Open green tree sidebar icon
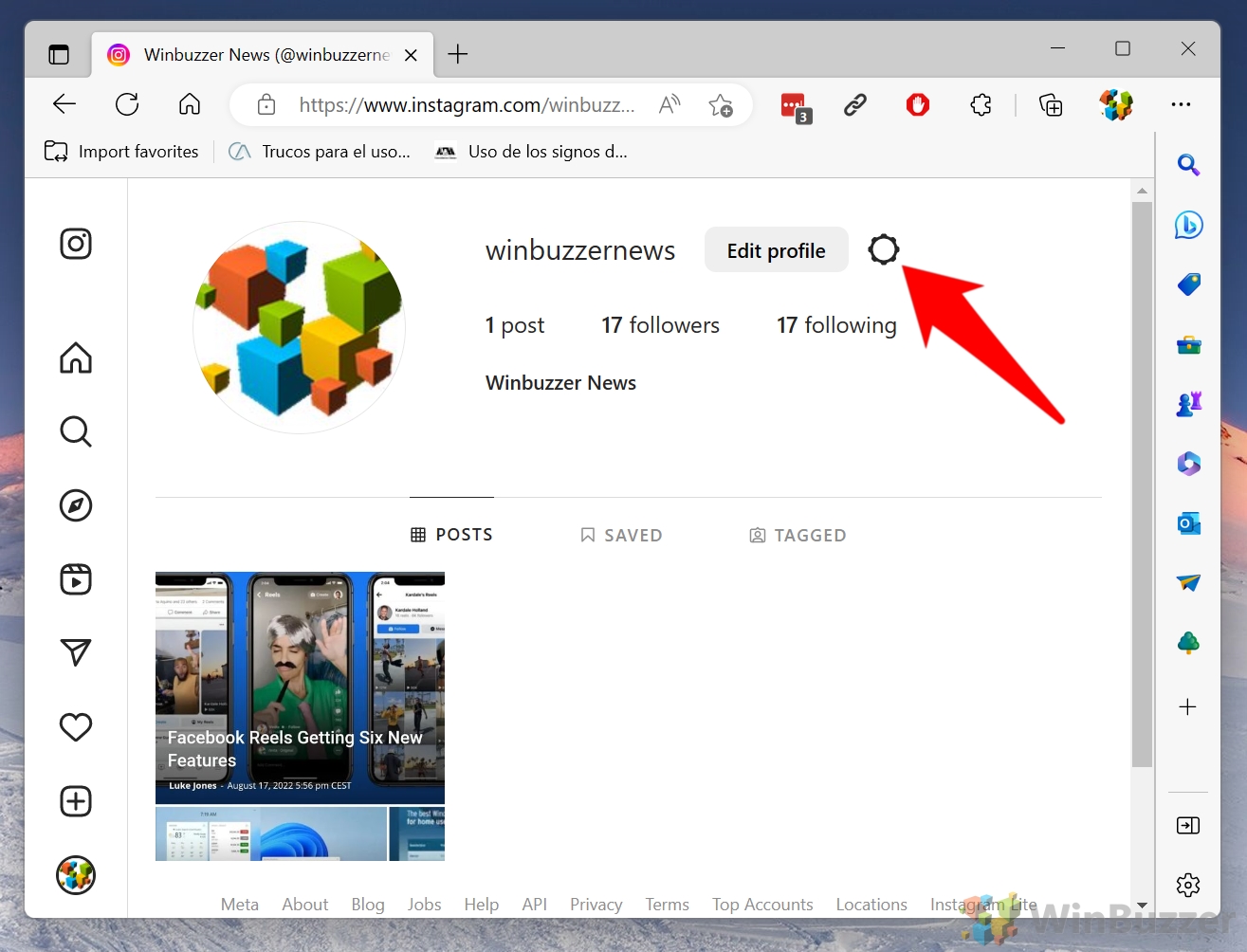The height and width of the screenshot is (952, 1247). (x=1188, y=643)
